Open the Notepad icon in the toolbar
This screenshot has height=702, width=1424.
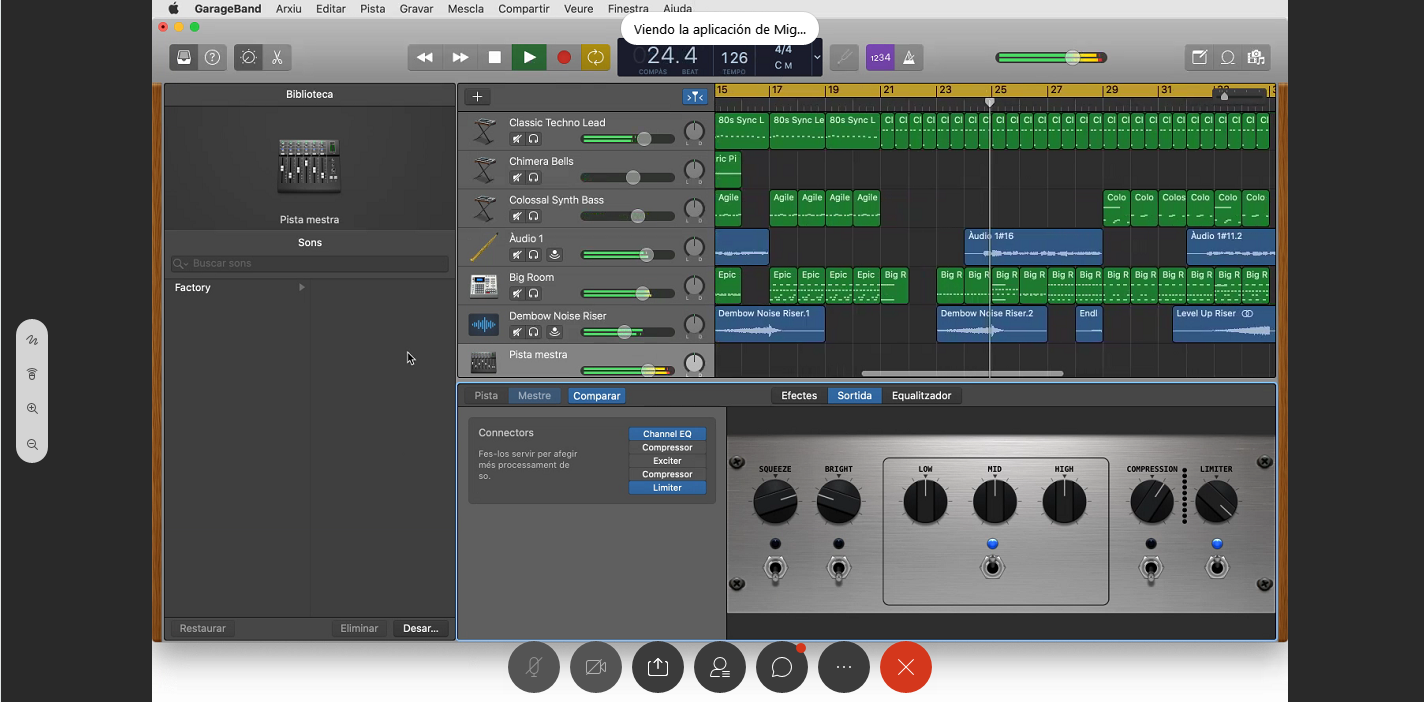(1199, 57)
